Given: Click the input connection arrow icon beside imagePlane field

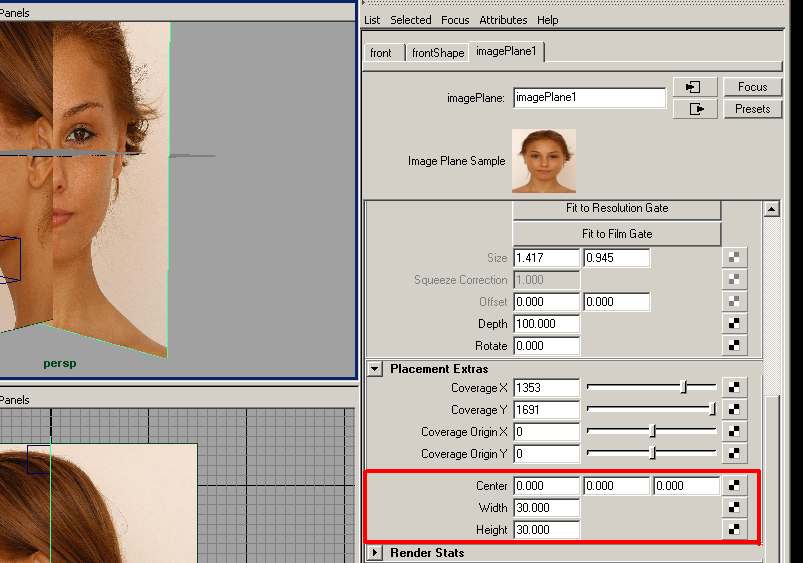Looking at the screenshot, I should click(x=695, y=88).
